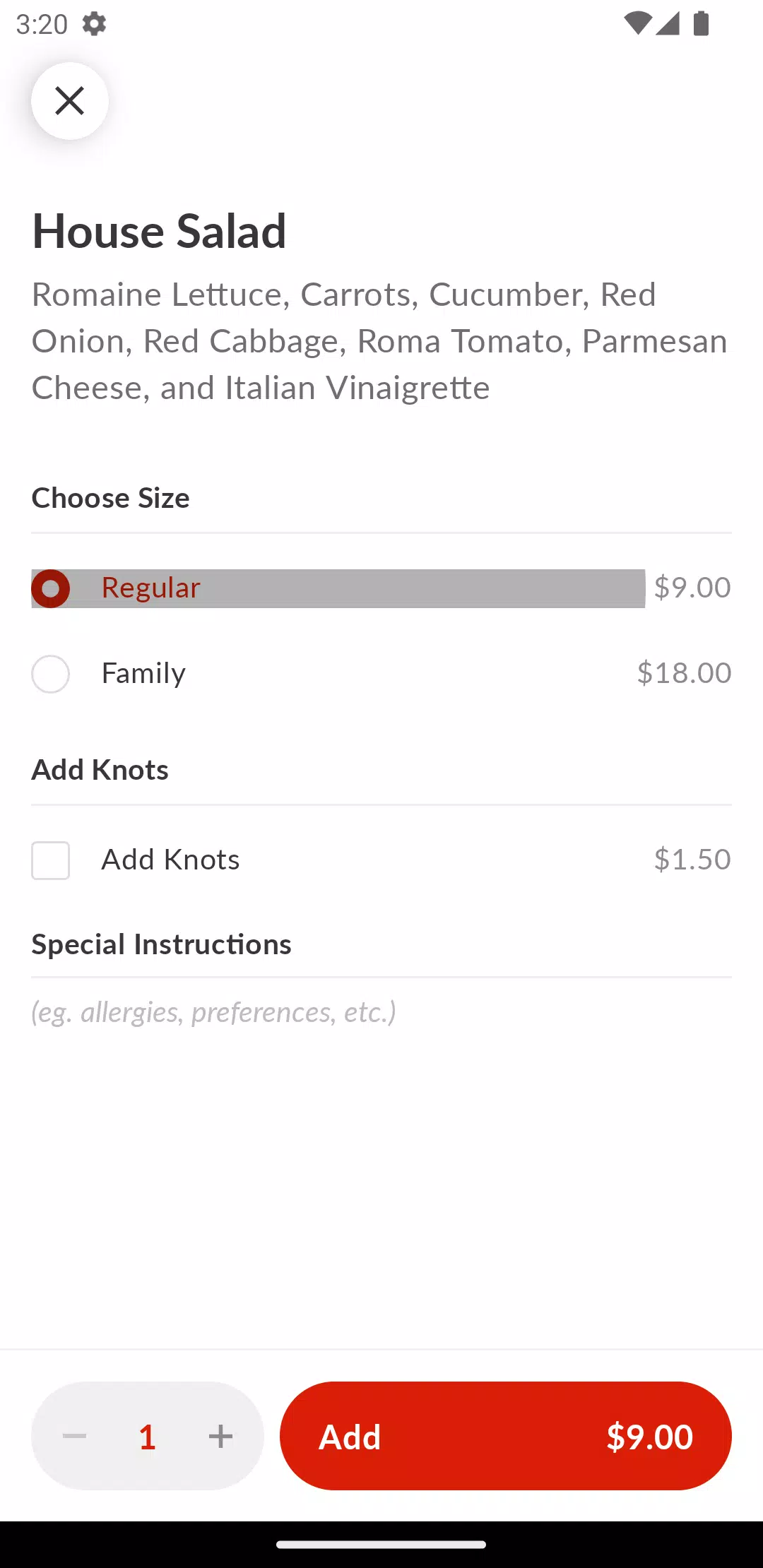This screenshot has width=763, height=1568.
Task: Tap the battery status icon
Action: 701,23
